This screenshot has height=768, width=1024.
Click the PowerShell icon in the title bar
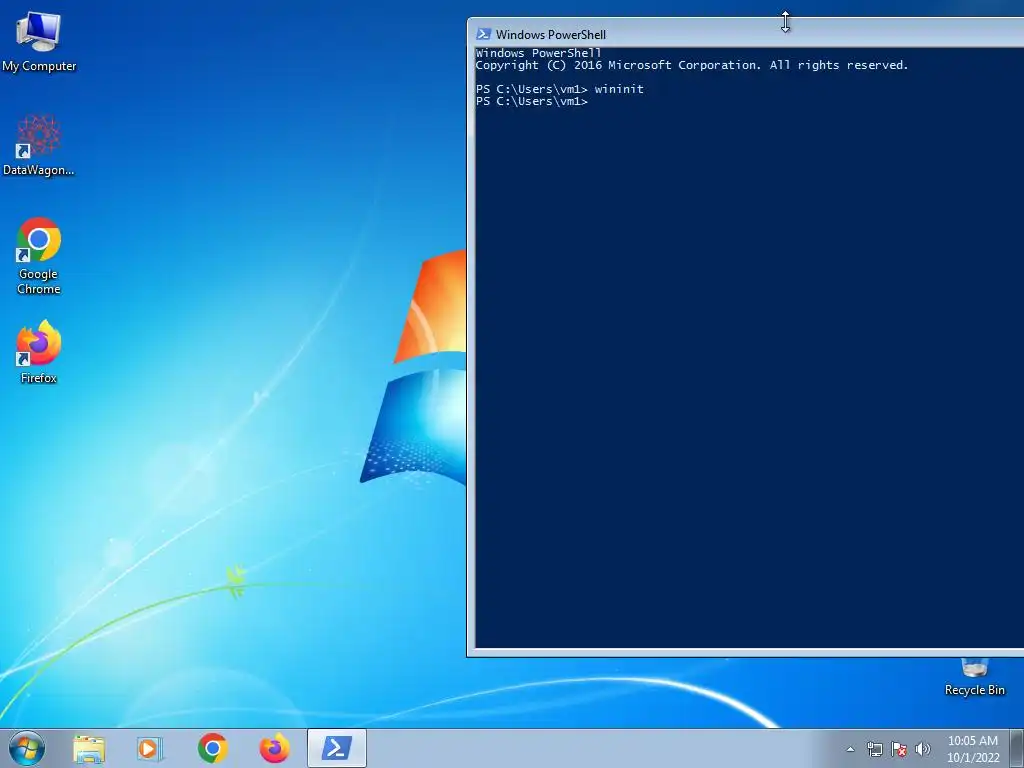point(483,34)
